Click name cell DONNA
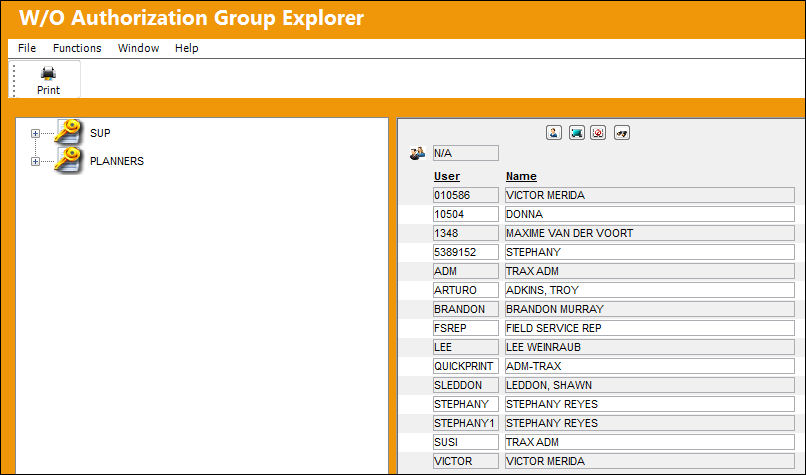This screenshot has height=475, width=806. 650,214
